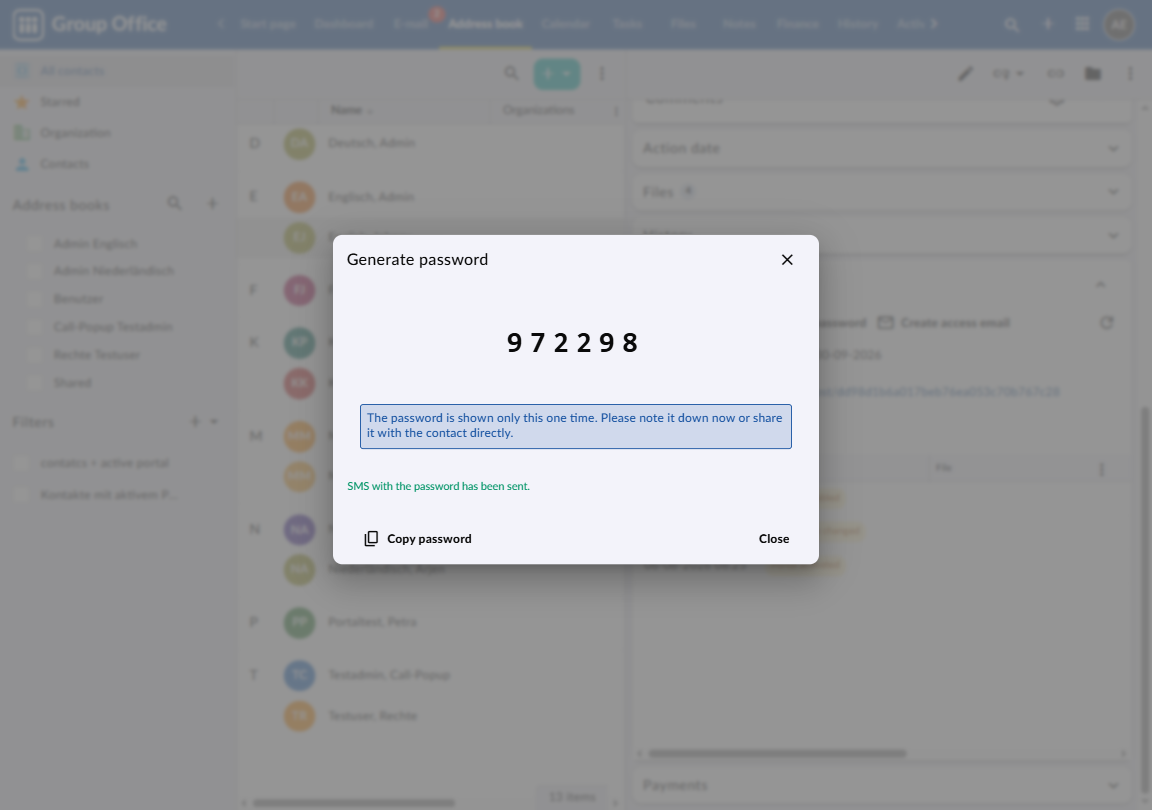Viewport: 1152px width, 810px height.
Task: Click the contact list search icon
Action: pyautogui.click(x=511, y=74)
